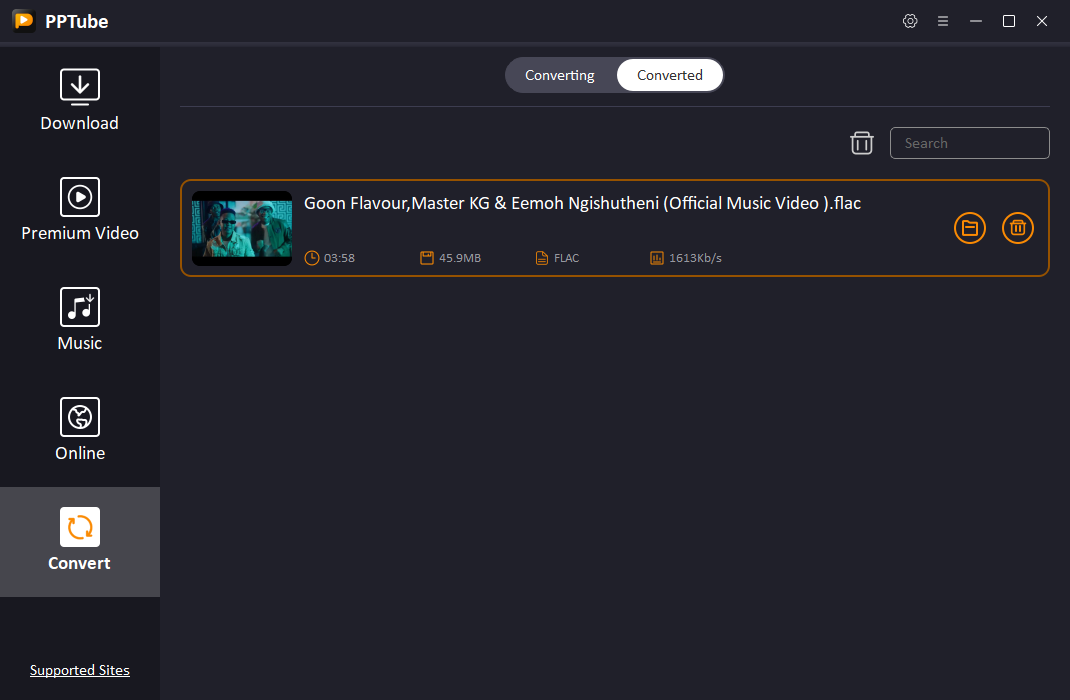
Task: Select the Convert section in sidebar
Action: (80, 541)
